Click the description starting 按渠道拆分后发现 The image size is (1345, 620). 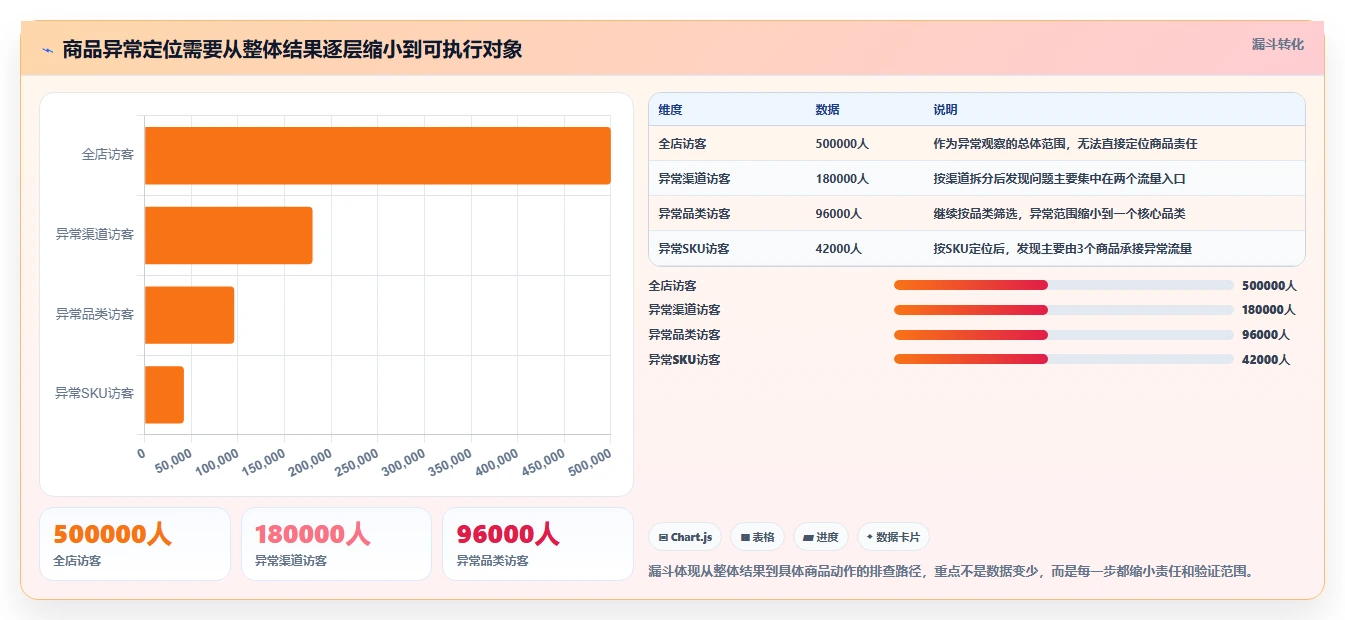click(1059, 179)
